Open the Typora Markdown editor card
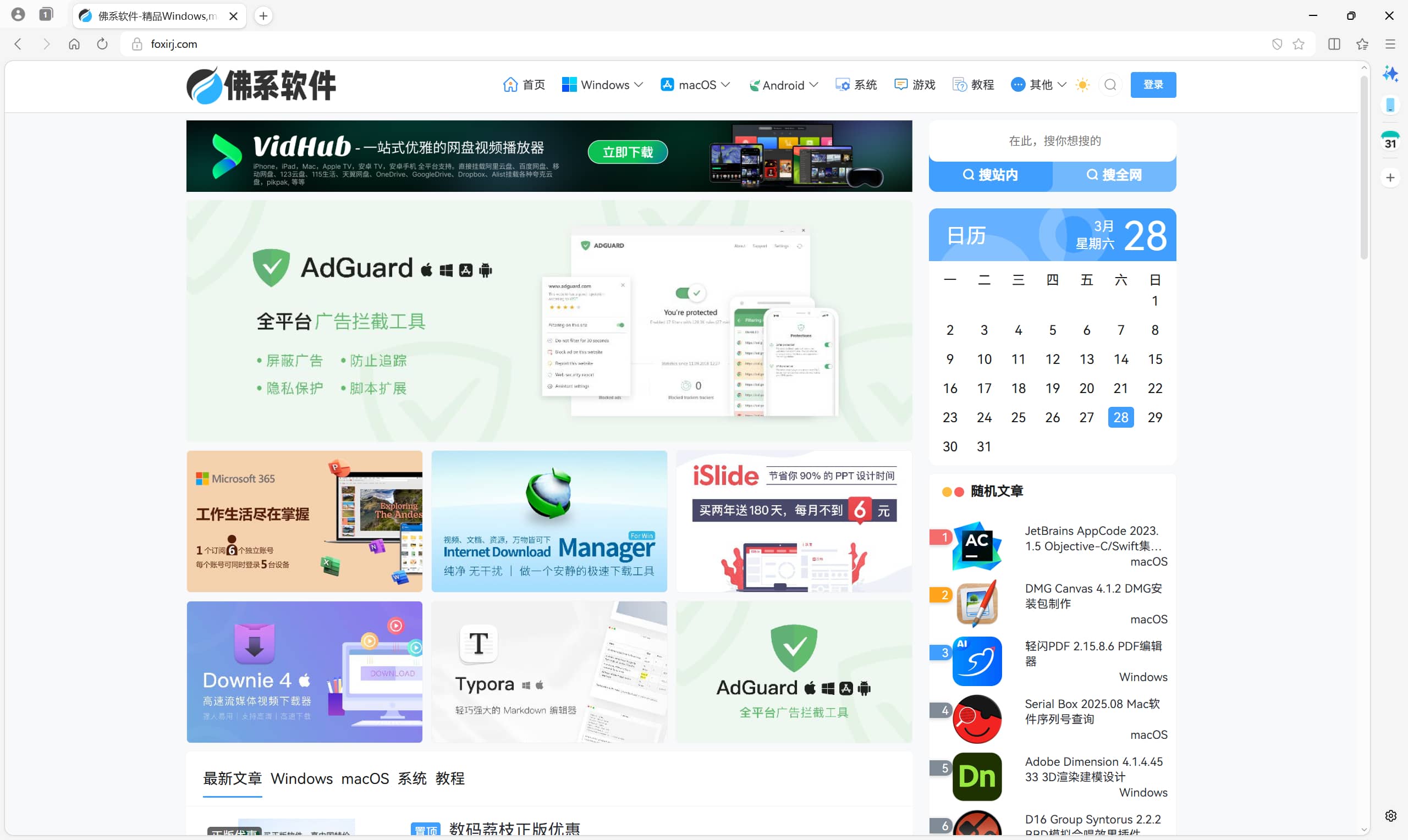1408x840 pixels. click(x=549, y=672)
